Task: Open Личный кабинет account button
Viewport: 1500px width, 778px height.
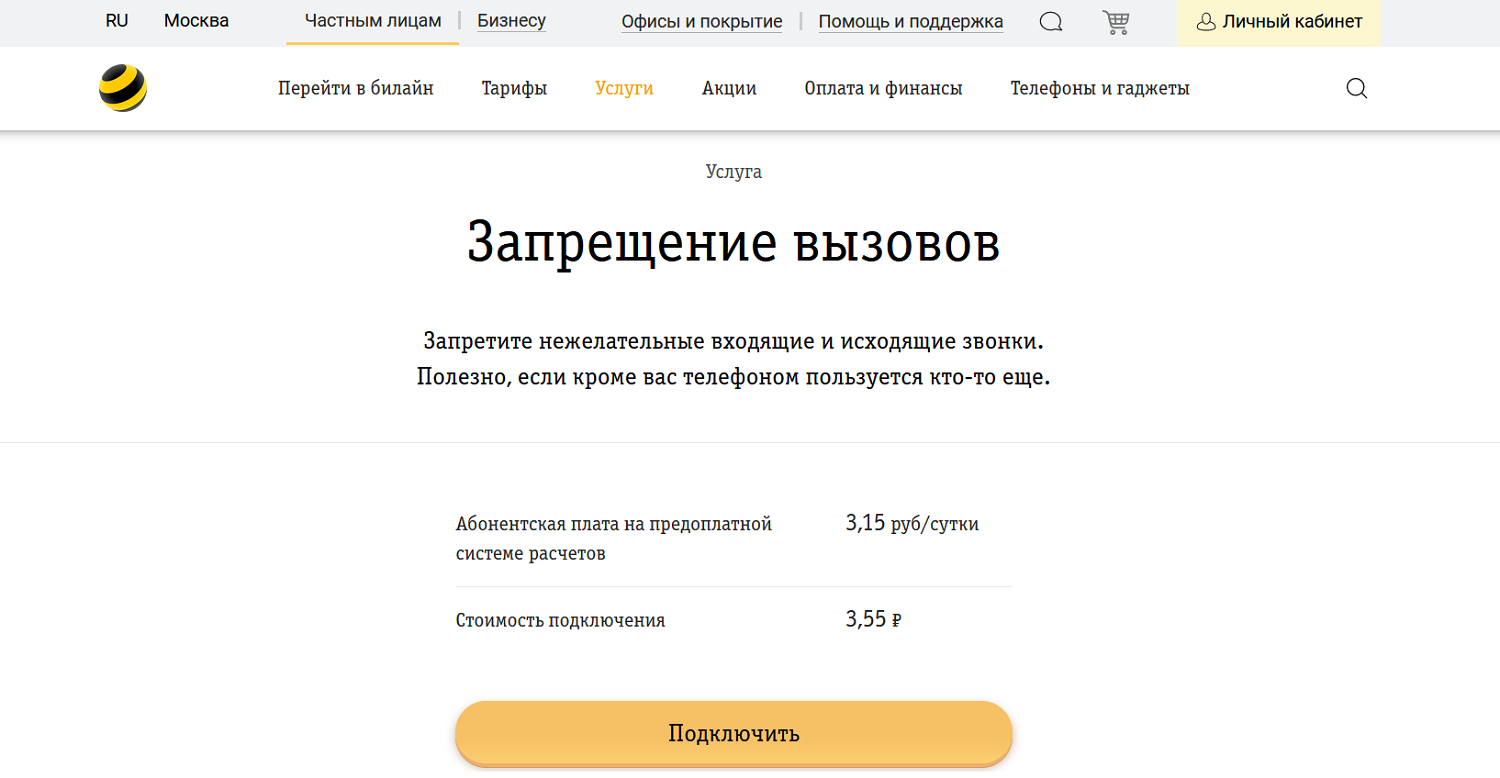Action: (x=1279, y=22)
